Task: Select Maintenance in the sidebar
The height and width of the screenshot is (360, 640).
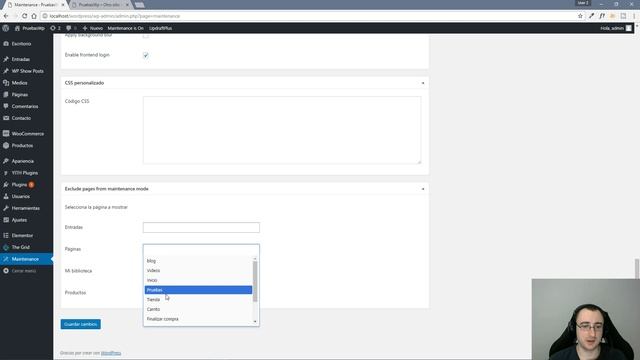Action: tap(25, 259)
